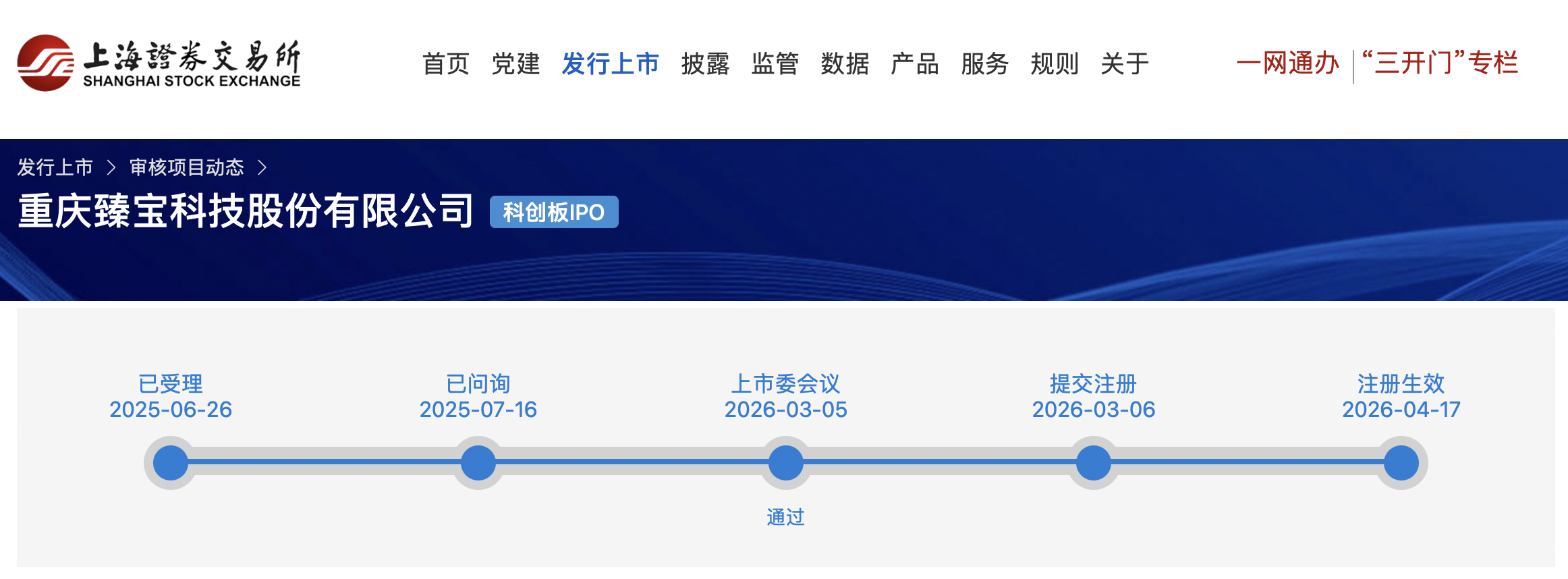The height and width of the screenshot is (579, 1568).
Task: Open the 监管 supervision menu
Action: pos(775,64)
